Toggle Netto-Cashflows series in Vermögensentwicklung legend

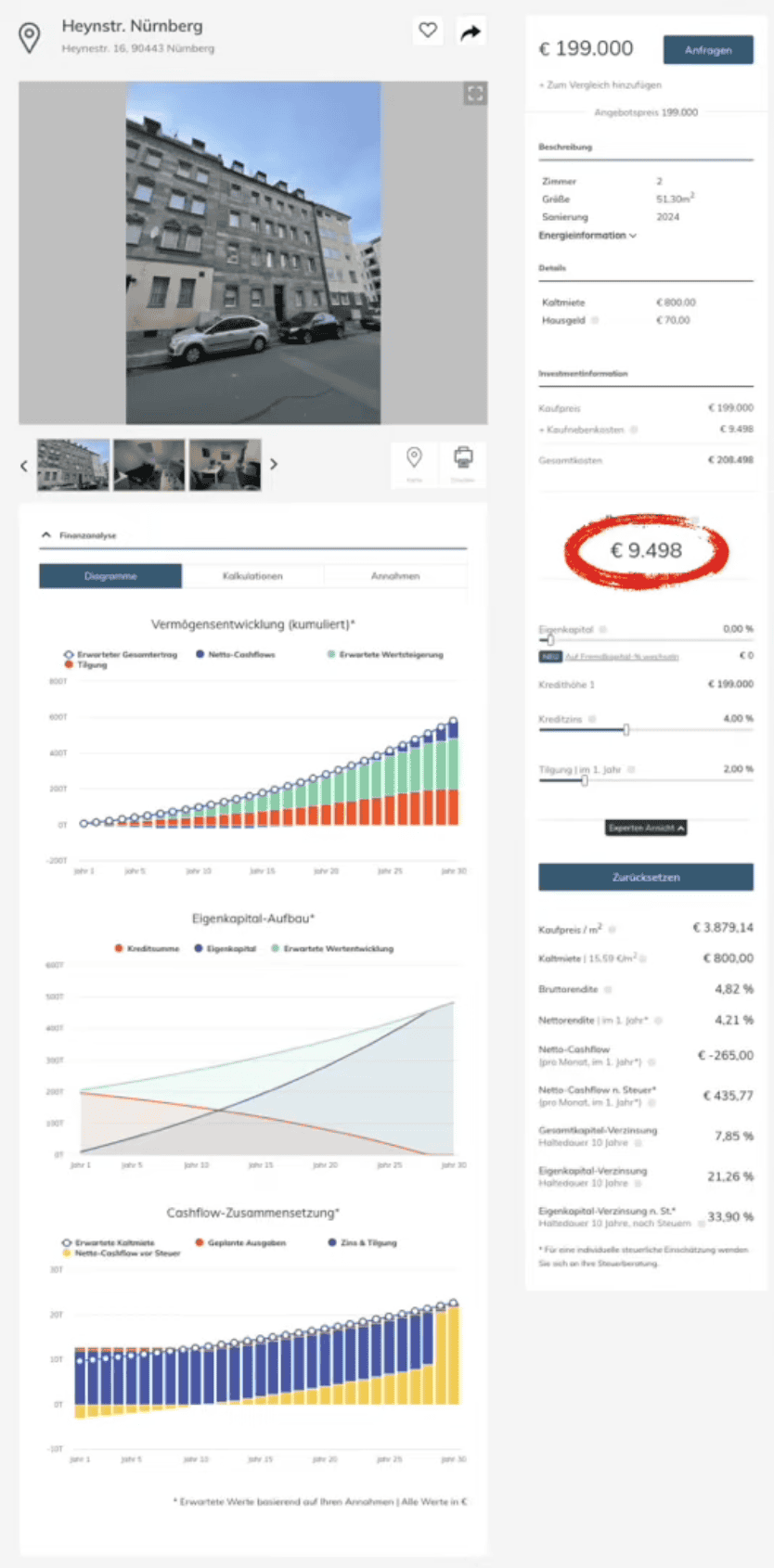[236, 654]
